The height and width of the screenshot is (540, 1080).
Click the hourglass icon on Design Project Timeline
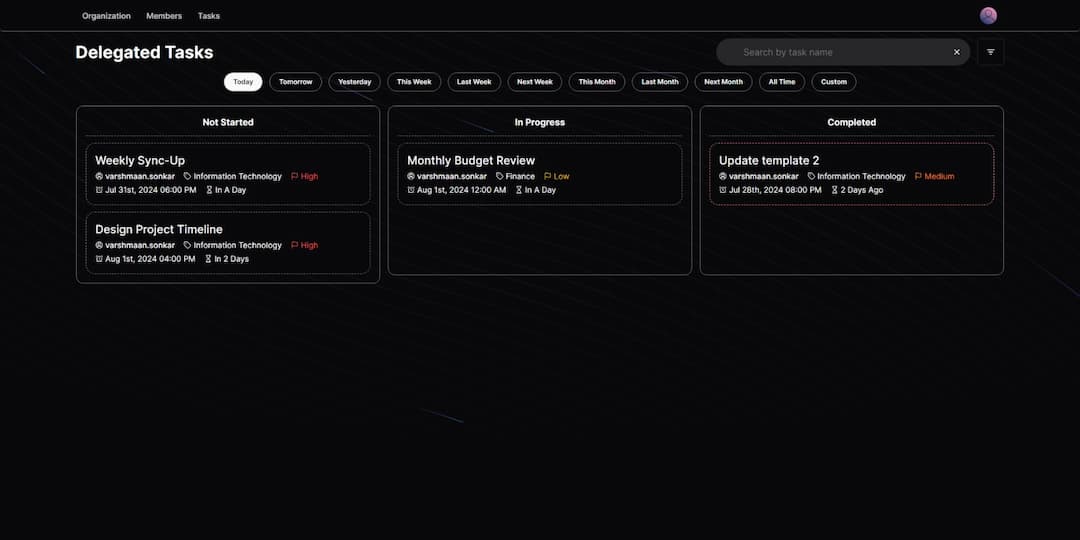[x=209, y=259]
